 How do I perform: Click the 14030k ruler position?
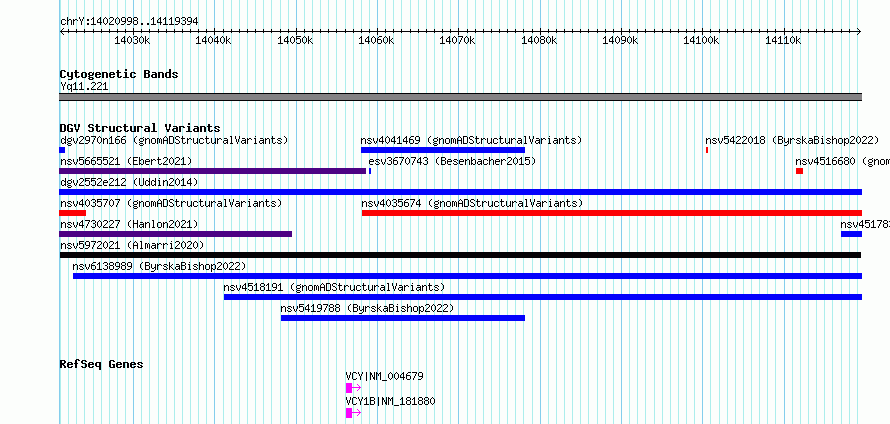132,41
